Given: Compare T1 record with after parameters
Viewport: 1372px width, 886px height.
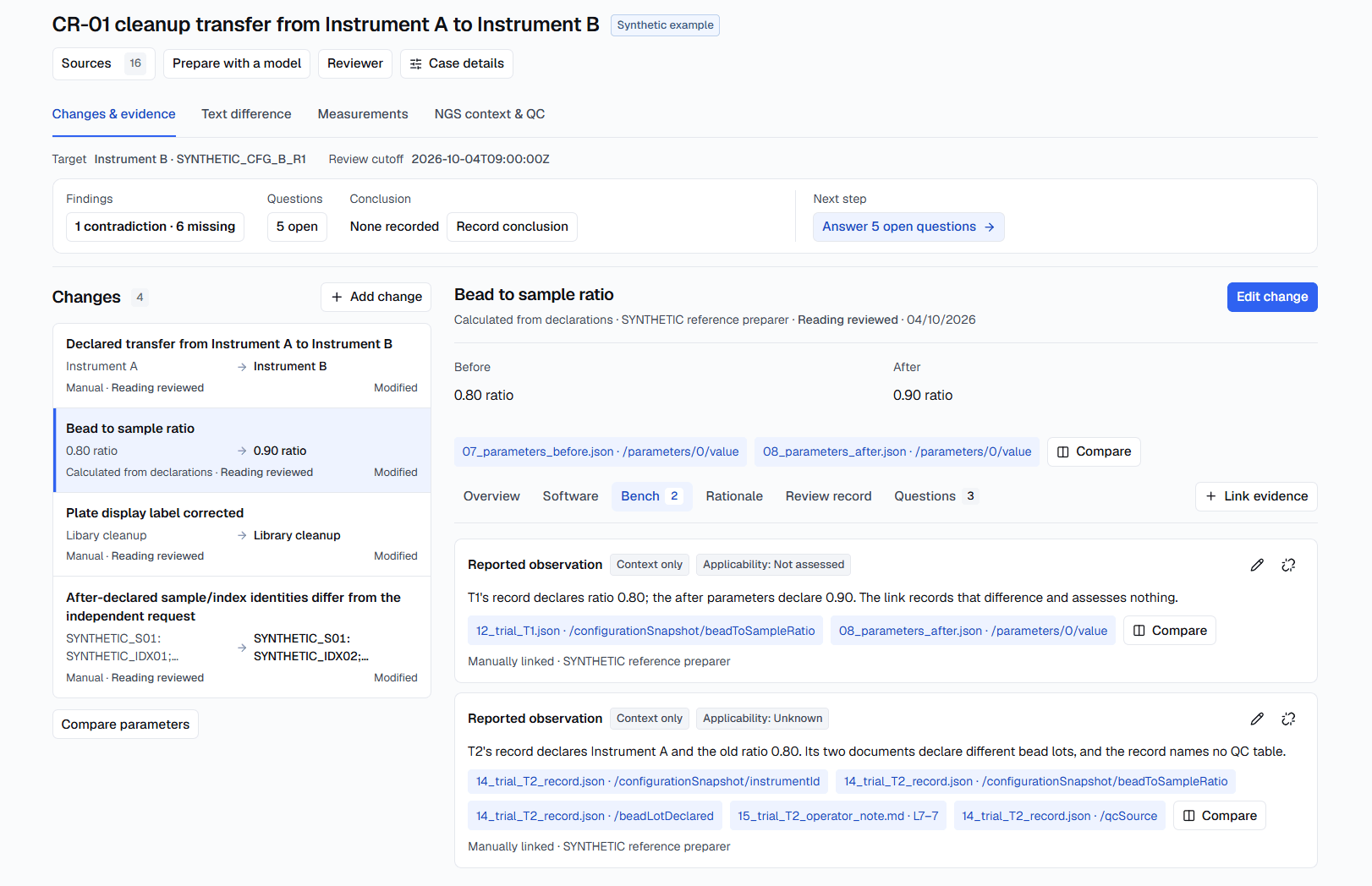Looking at the screenshot, I should [1170, 631].
